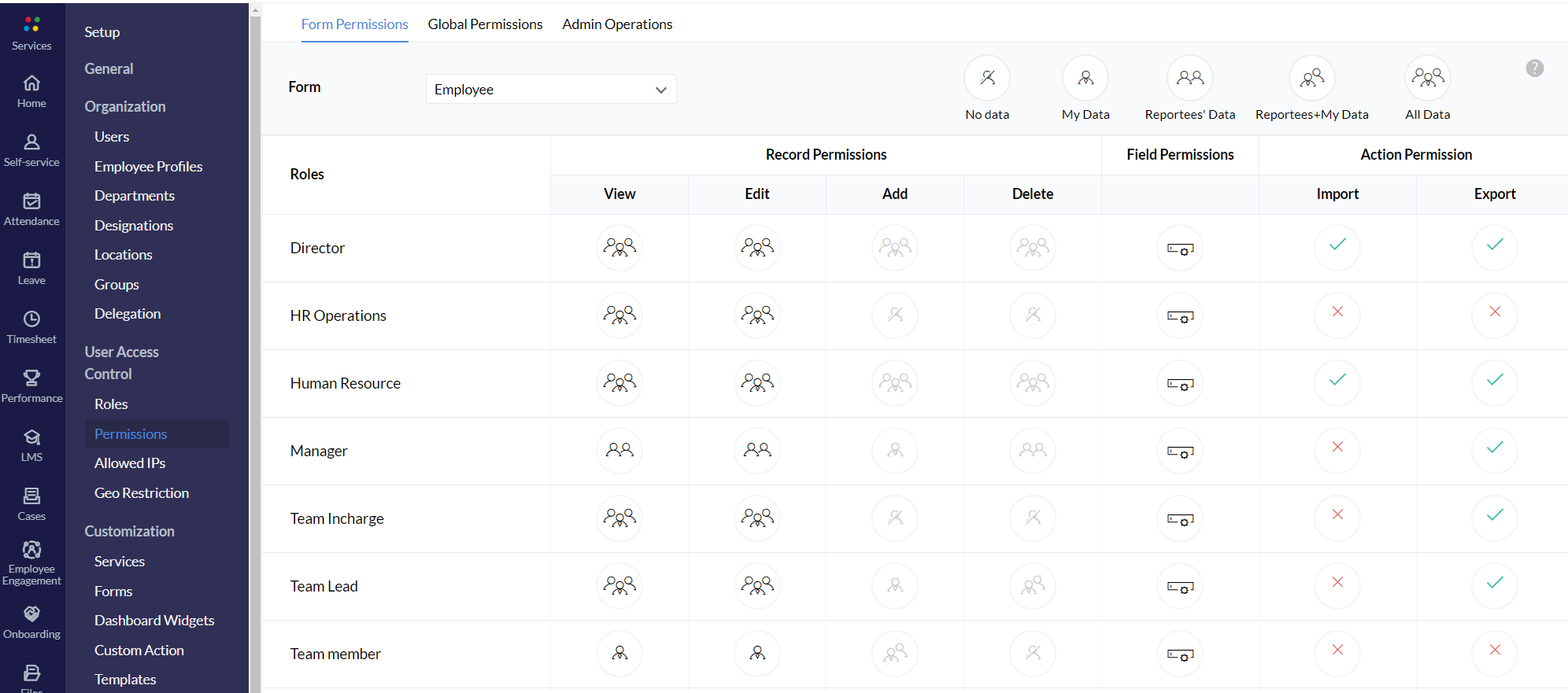The width and height of the screenshot is (1568, 693).
Task: Go to Performance in left rail
Action: (31, 386)
